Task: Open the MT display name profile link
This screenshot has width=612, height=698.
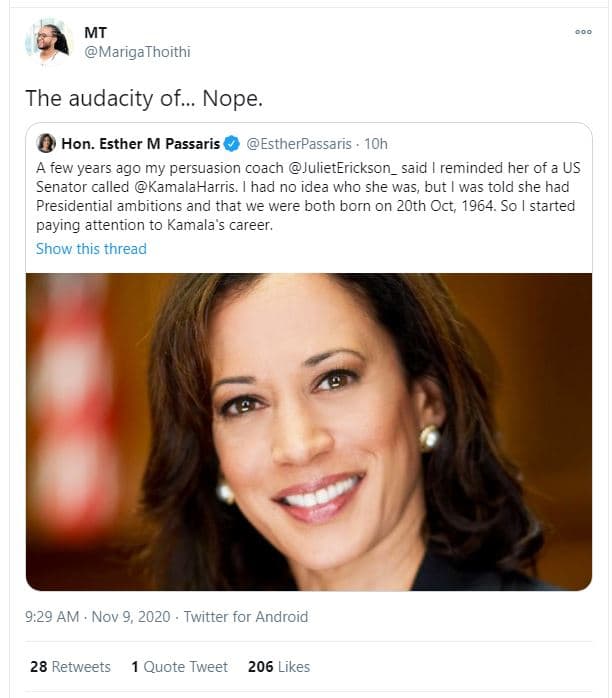Action: pyautogui.click(x=96, y=32)
